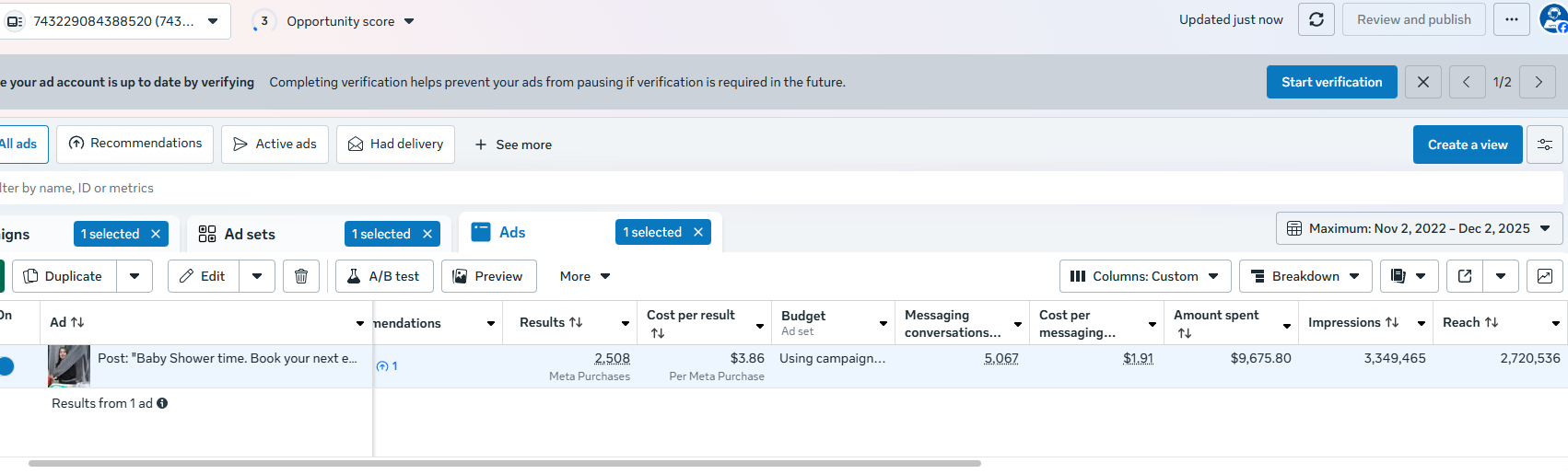Screen dimensions: 1568x474
Task: Open the export report icon
Action: 1465,276
